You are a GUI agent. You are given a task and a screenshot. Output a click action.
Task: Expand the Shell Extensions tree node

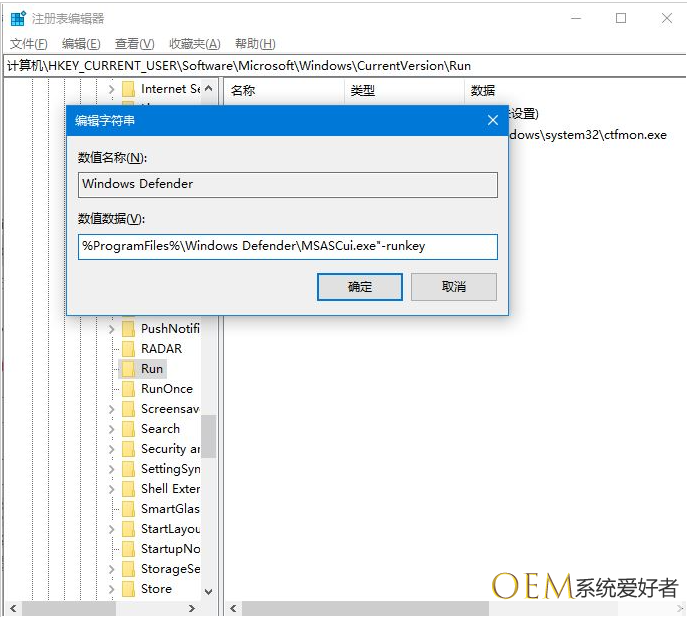[112, 489]
